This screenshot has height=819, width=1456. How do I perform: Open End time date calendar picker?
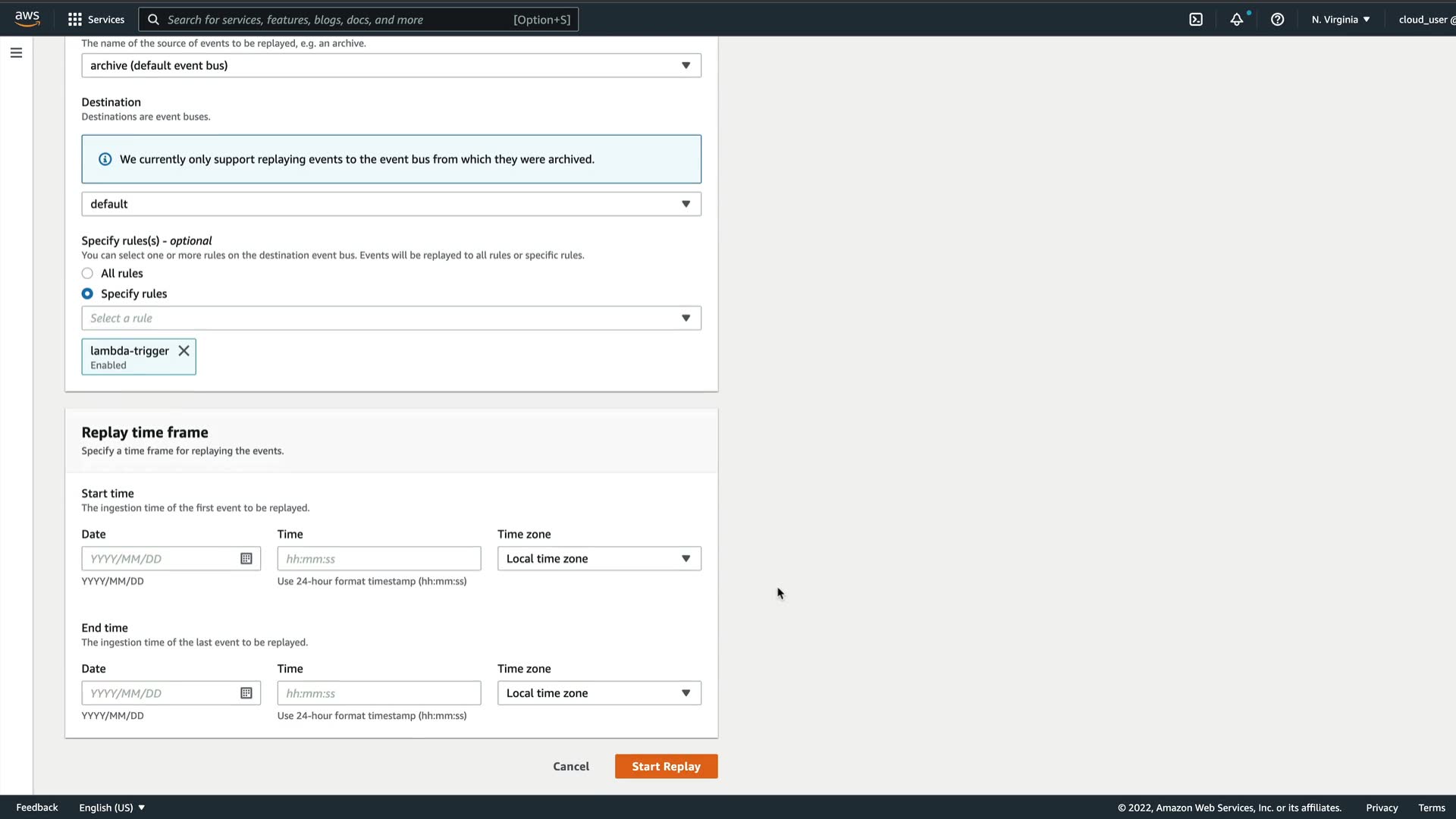click(x=246, y=693)
